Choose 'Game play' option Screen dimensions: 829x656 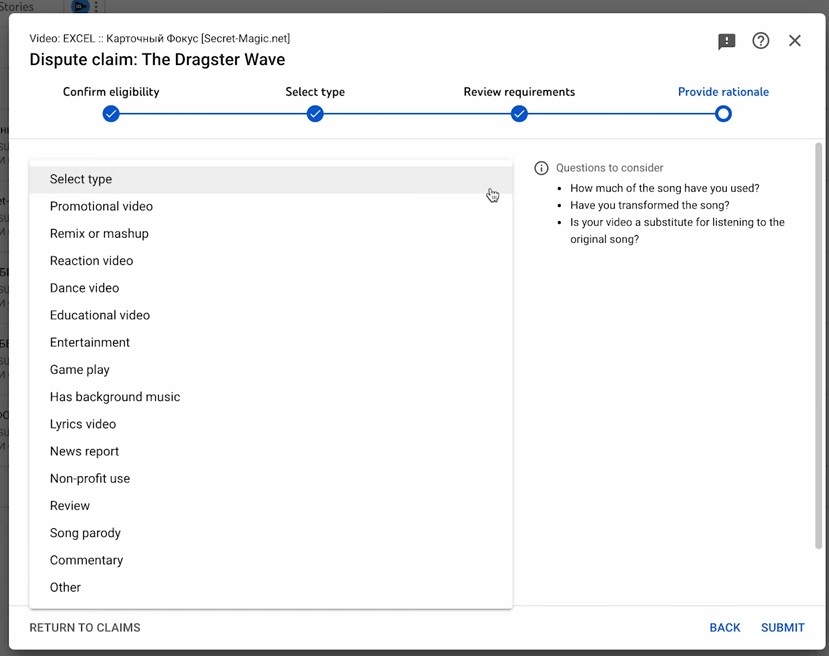tap(271, 369)
